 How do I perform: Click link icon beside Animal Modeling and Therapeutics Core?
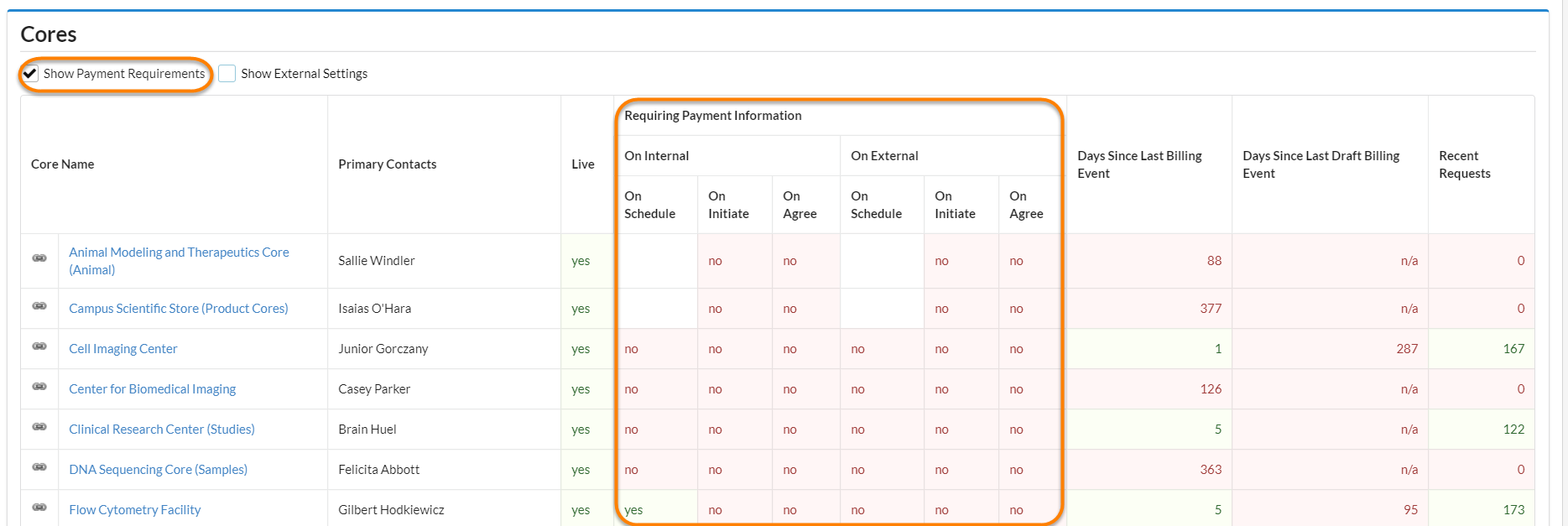pos(39,258)
